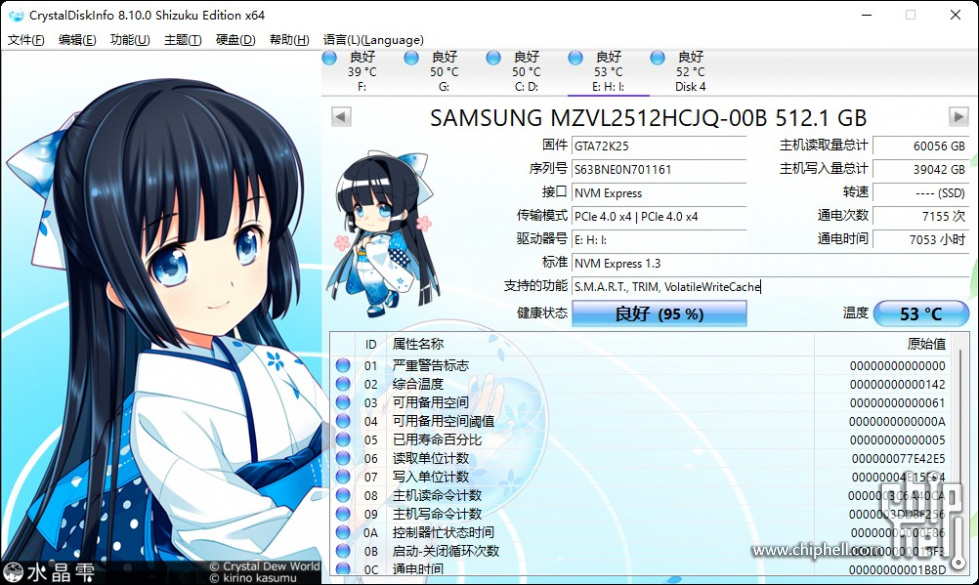Viewport: 979px width, 585px height.
Task: Open the 语言(L)(Language) menu
Action: tap(373, 40)
